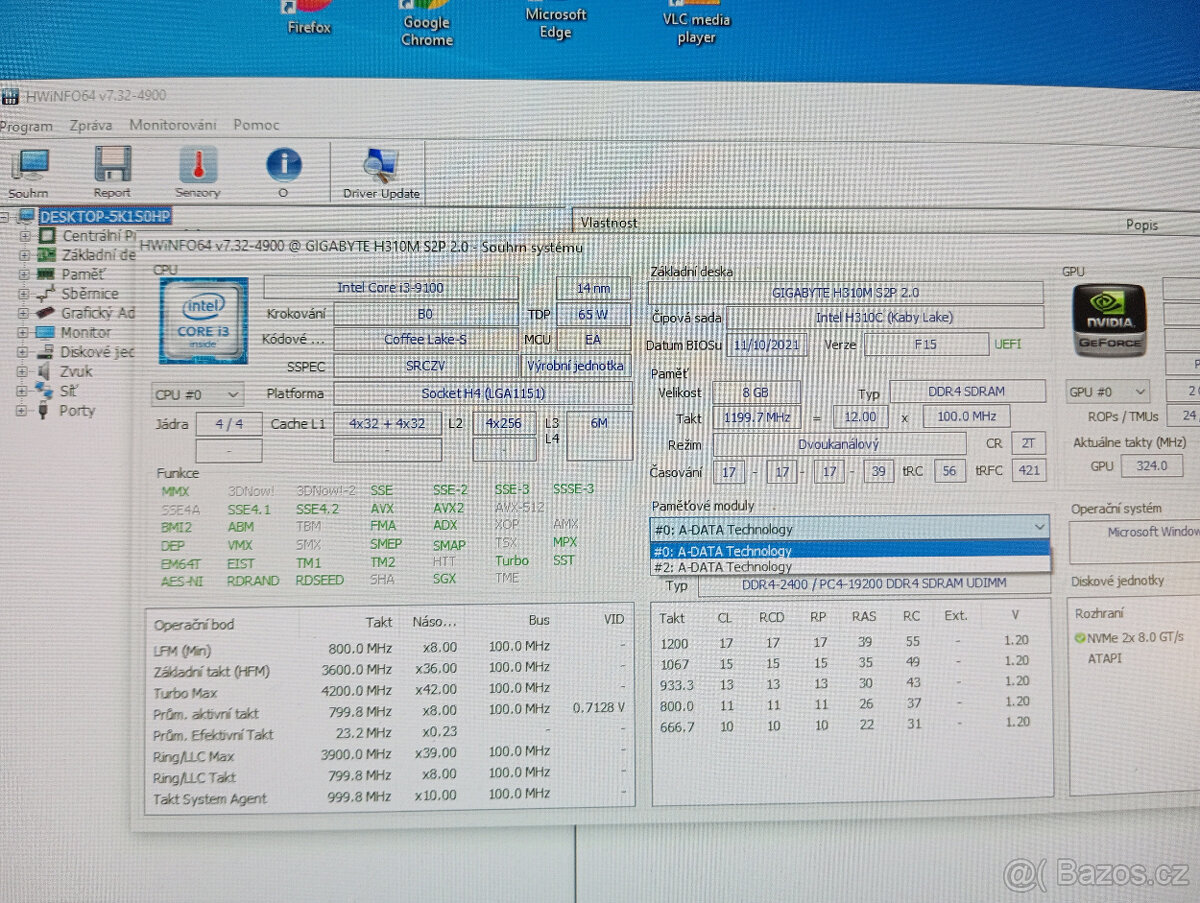Click the Vlastnost column header
This screenshot has height=903, width=1200.
(609, 222)
